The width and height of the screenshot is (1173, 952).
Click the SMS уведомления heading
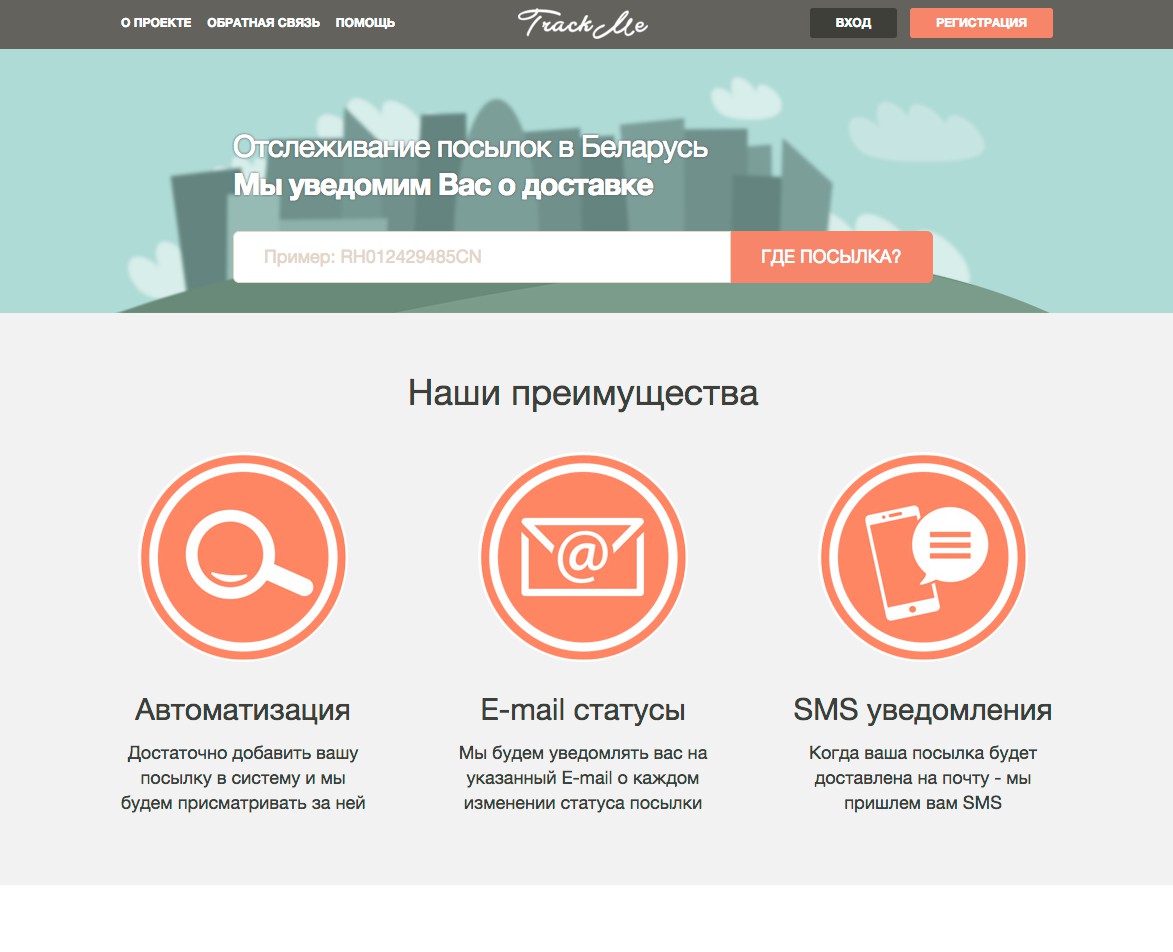(922, 710)
